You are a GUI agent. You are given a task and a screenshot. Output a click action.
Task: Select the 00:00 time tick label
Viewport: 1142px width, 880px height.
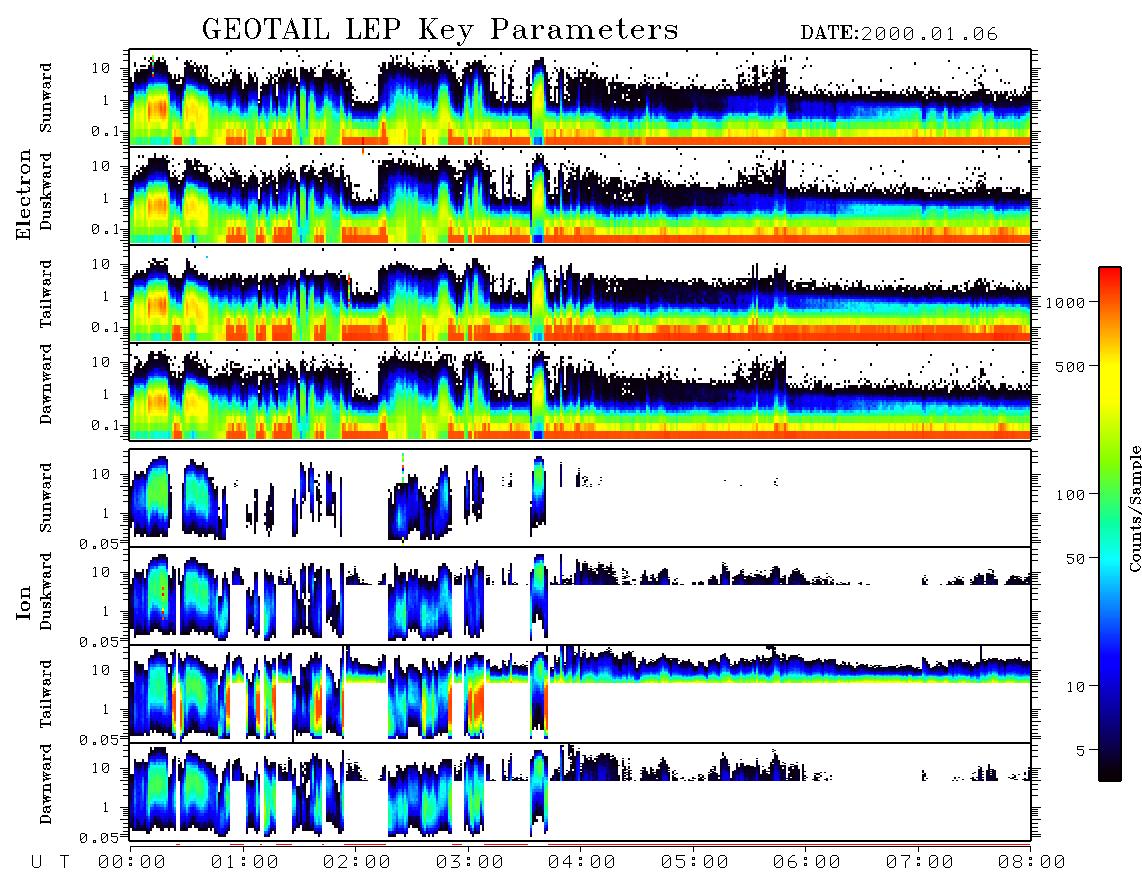(132, 862)
